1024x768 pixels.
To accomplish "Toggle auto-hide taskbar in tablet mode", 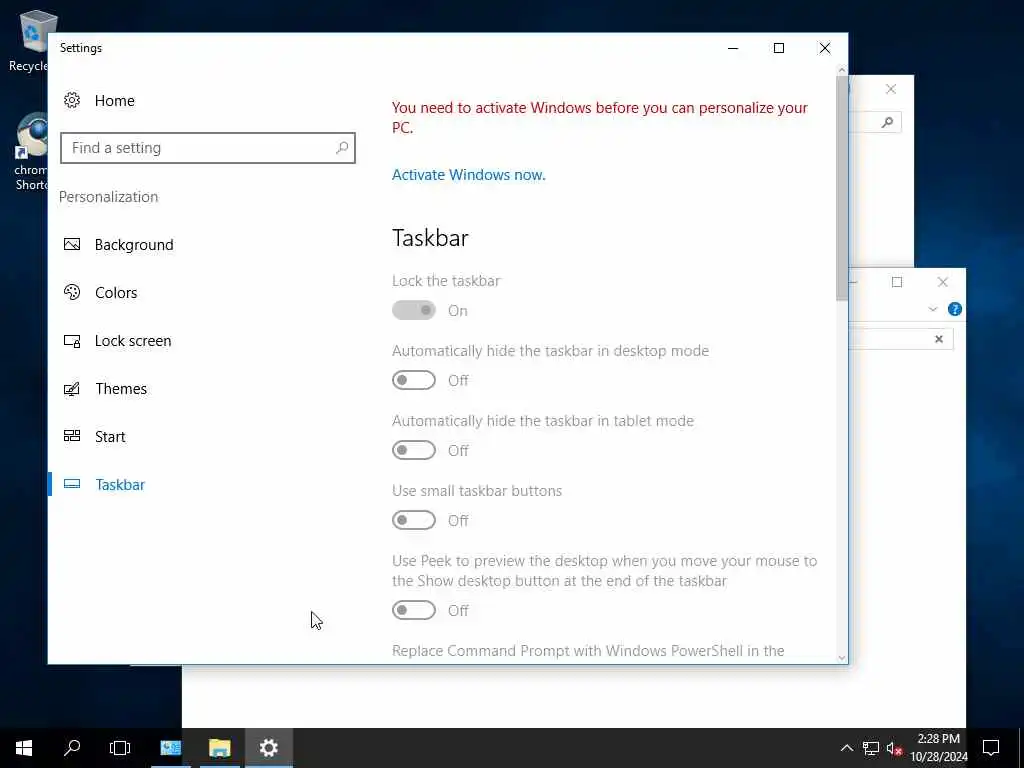I will 413,450.
